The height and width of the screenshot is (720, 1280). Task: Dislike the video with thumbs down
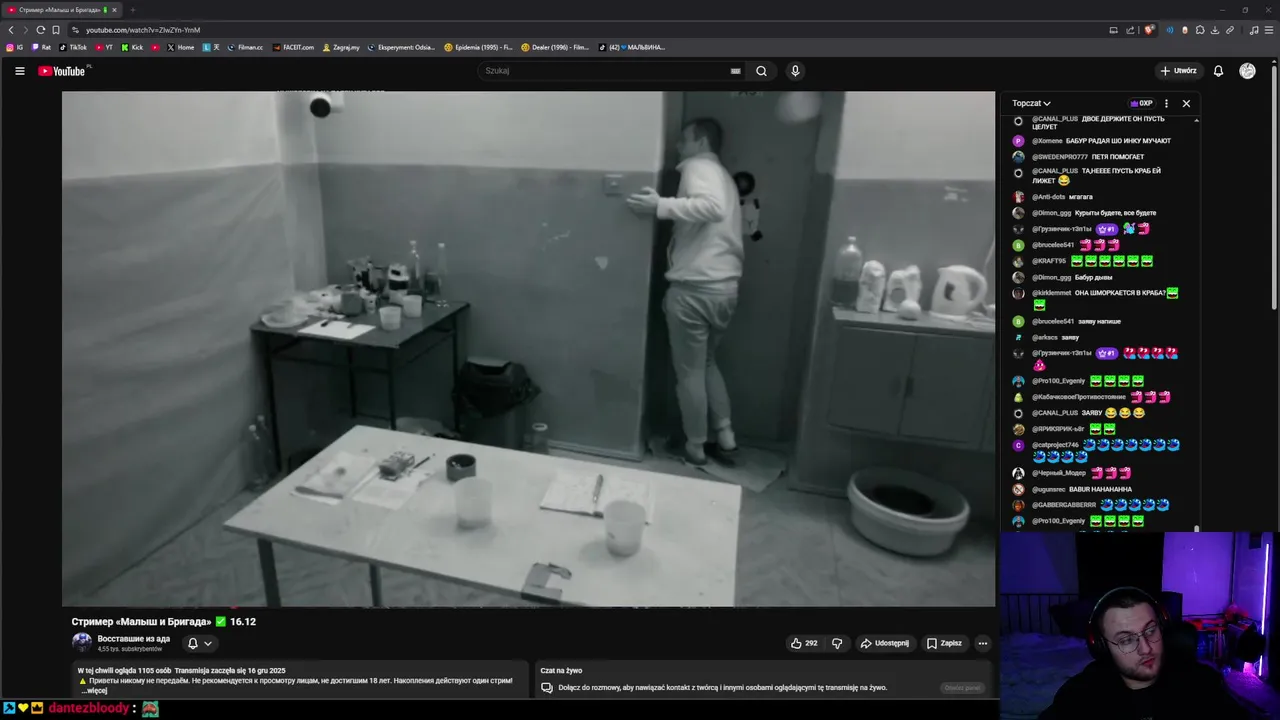[837, 643]
